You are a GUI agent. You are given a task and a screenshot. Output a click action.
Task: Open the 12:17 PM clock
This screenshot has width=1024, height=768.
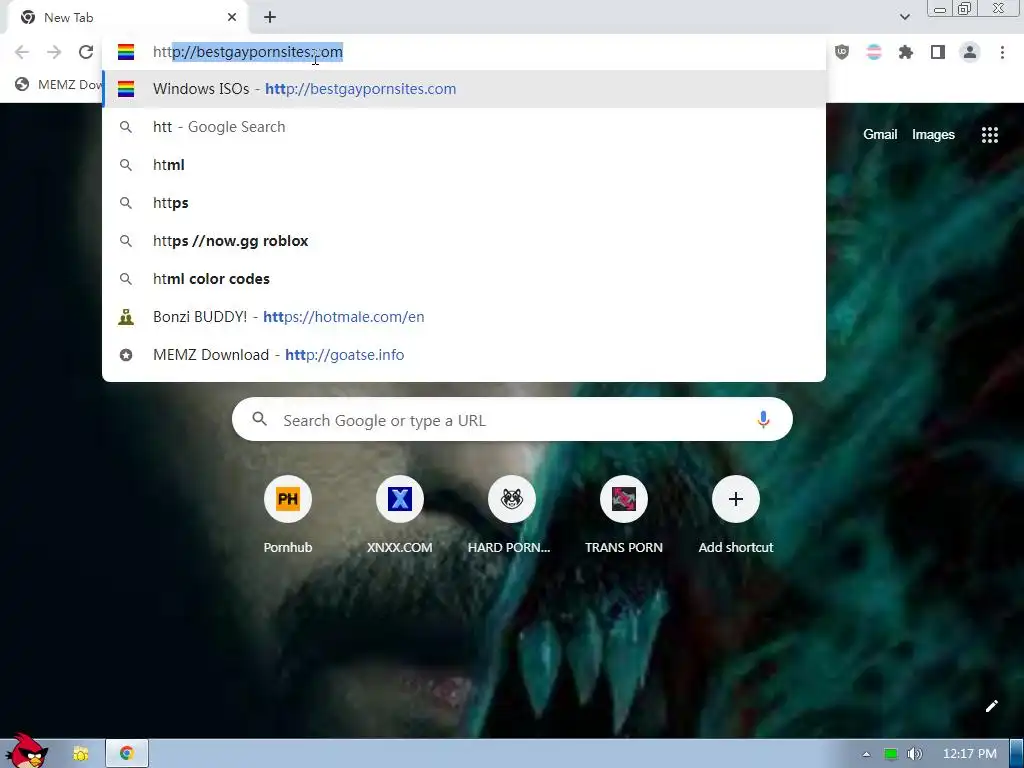pyautogui.click(x=970, y=754)
